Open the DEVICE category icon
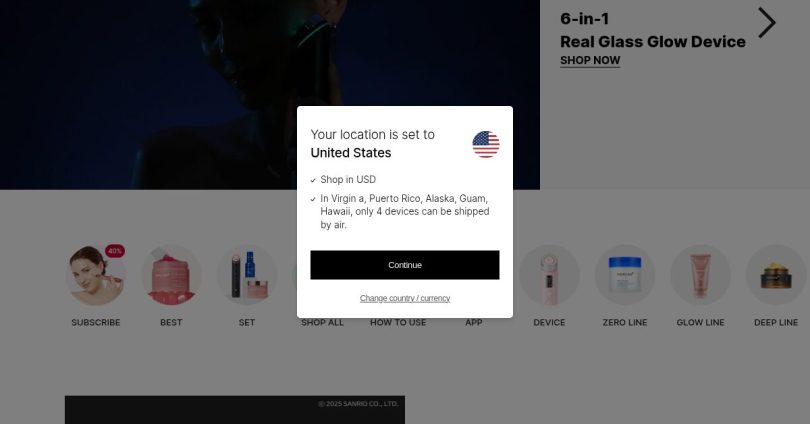This screenshot has height=424, width=810. point(549,275)
